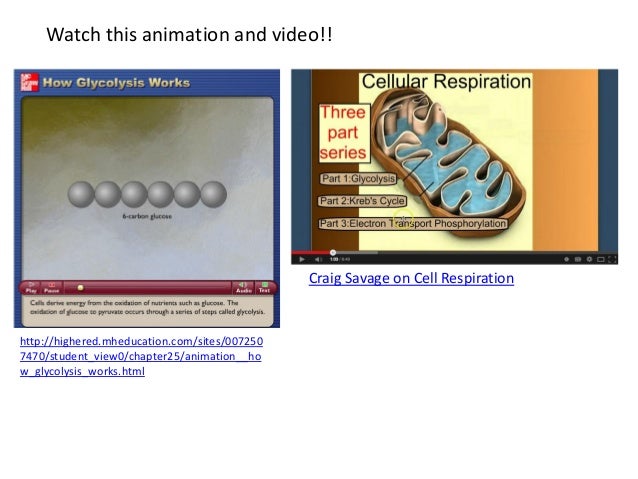The height and width of the screenshot is (479, 638).
Task: Click the video red progress bar handle
Action: (x=333, y=252)
